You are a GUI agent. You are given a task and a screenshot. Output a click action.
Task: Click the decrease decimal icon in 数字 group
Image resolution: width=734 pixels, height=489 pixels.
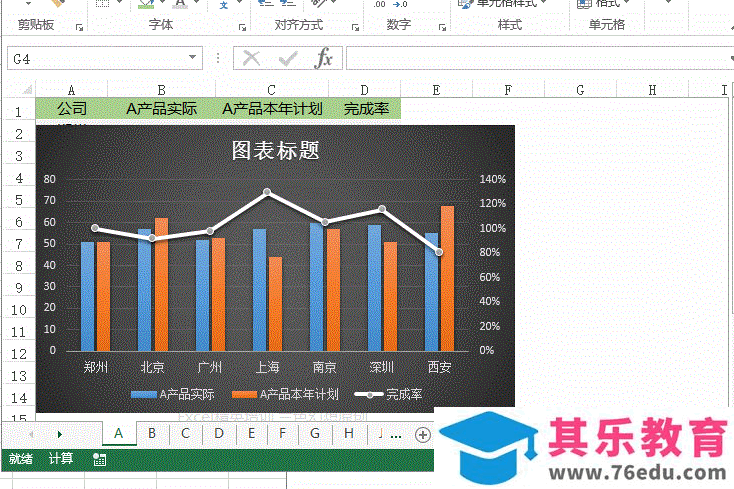[400, 4]
